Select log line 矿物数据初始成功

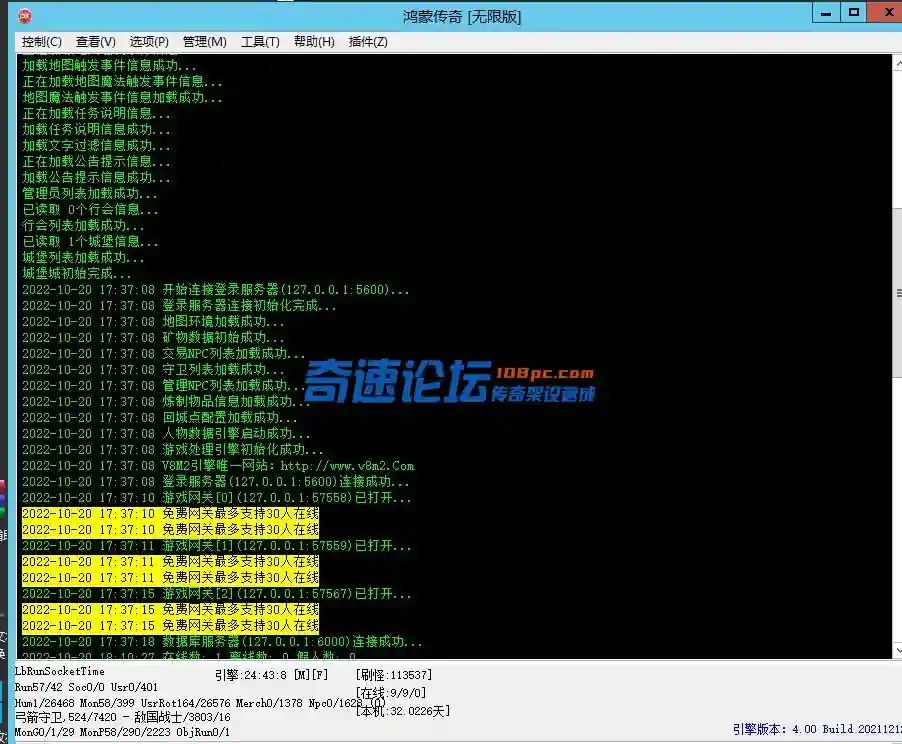coord(153,338)
